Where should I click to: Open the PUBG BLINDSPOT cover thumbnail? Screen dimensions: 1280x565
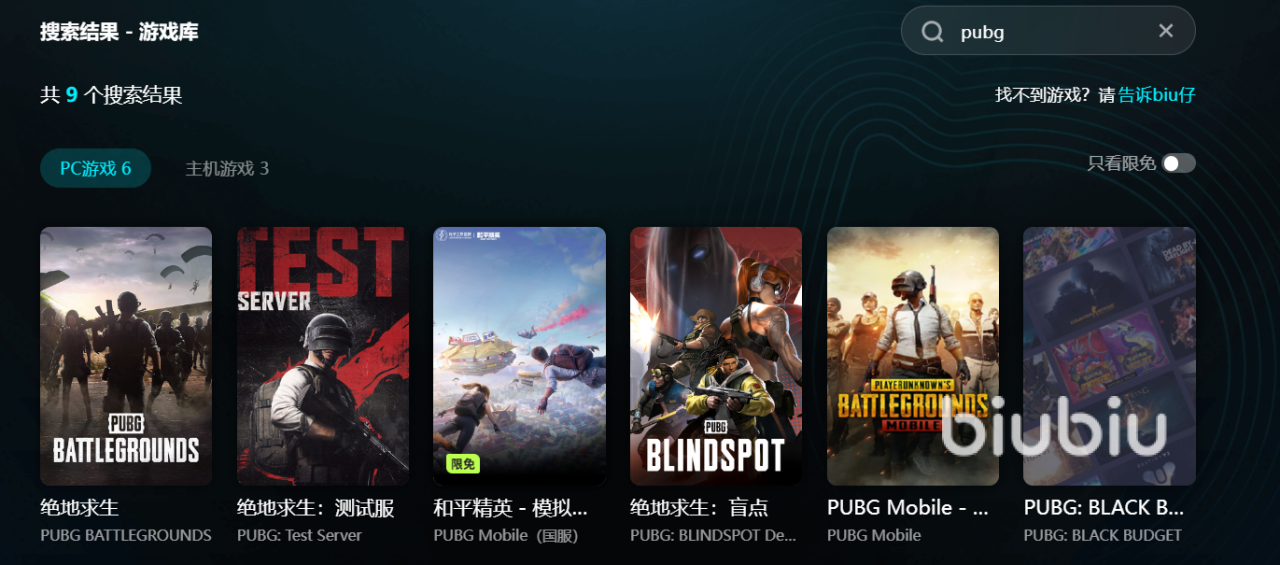[716, 356]
